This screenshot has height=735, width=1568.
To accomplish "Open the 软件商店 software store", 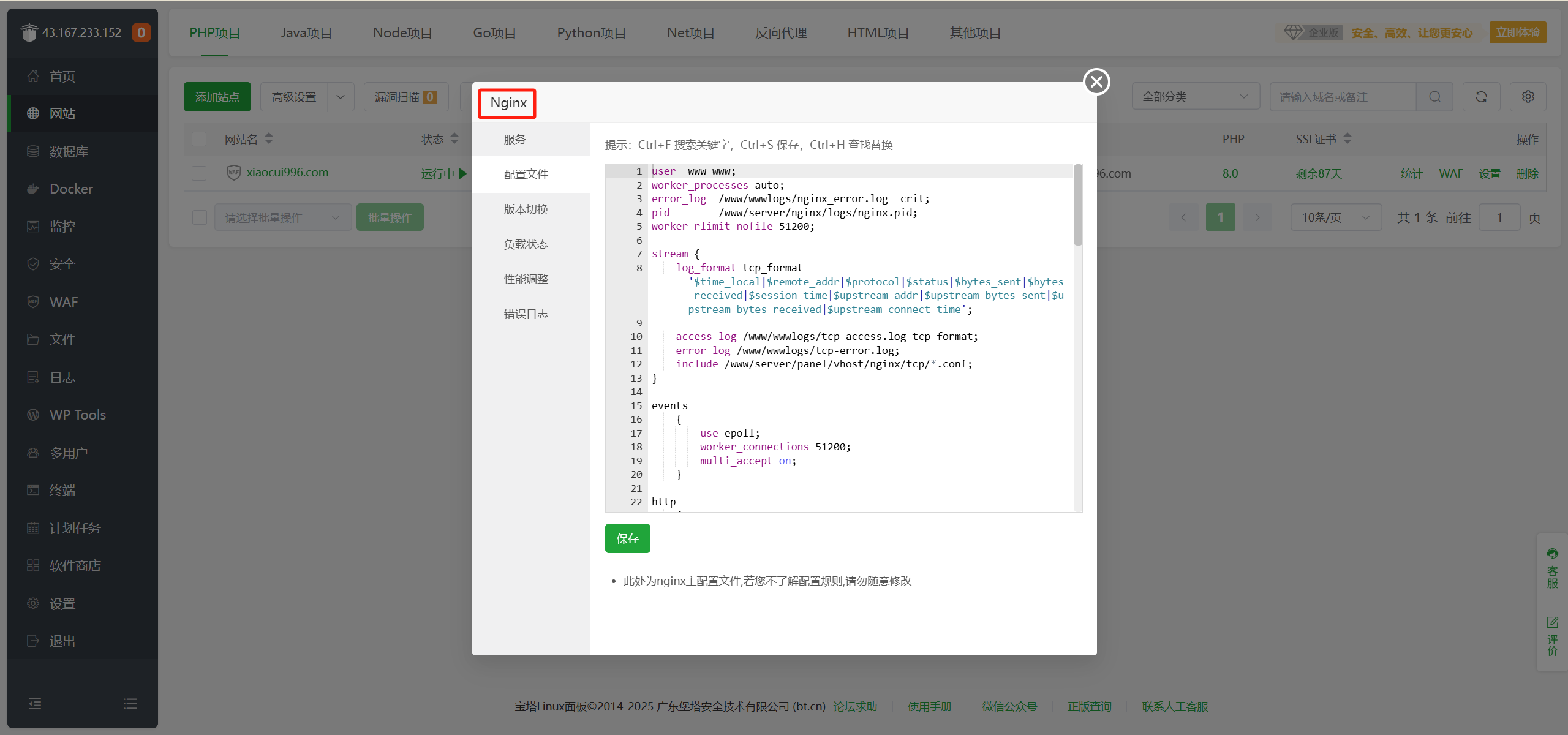I will tap(75, 565).
